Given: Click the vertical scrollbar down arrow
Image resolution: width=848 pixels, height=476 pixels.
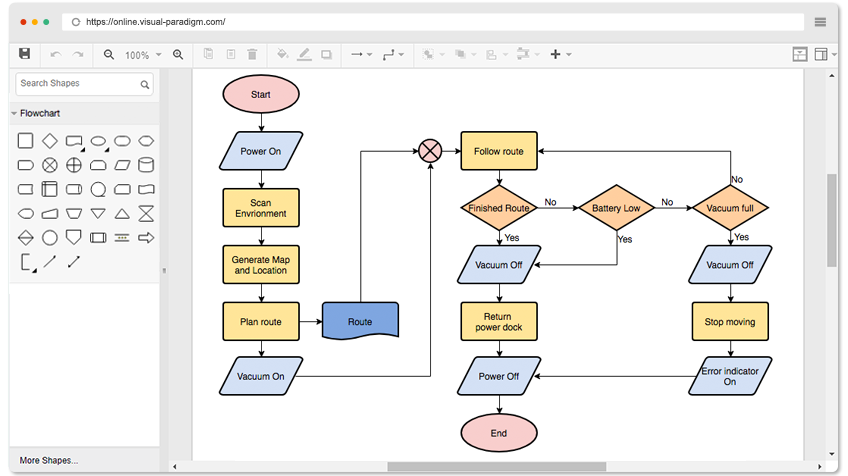Looking at the screenshot, I should (831, 454).
